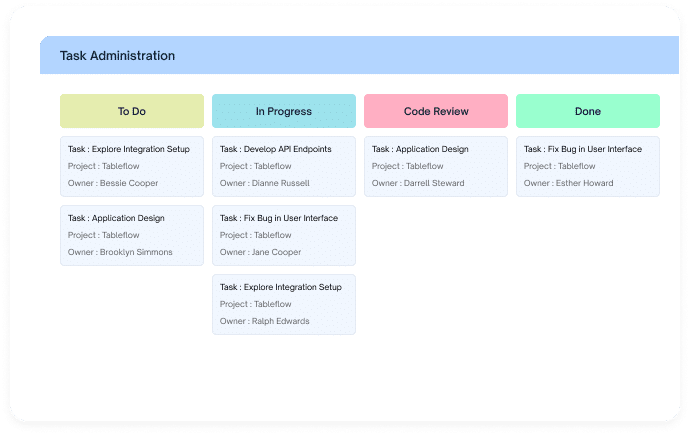
Task: Select the To Do column header
Action: pos(132,111)
